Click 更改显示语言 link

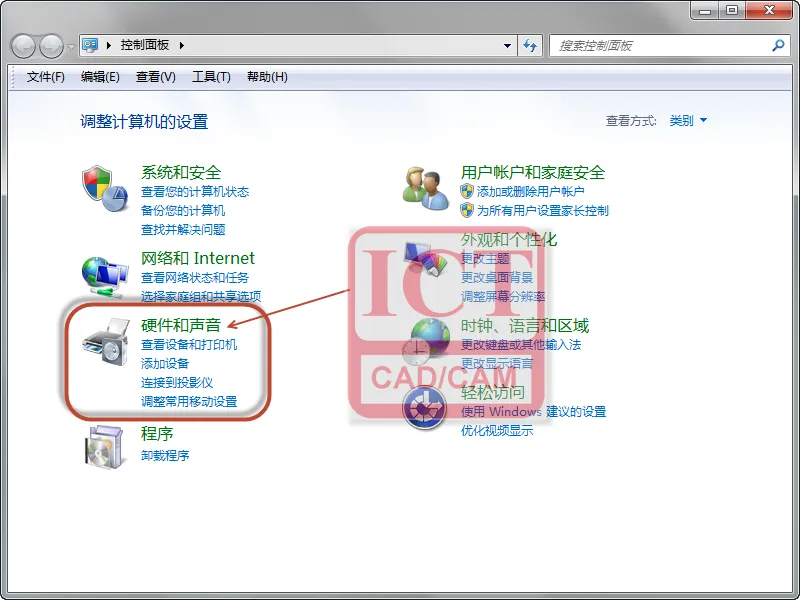(x=497, y=364)
